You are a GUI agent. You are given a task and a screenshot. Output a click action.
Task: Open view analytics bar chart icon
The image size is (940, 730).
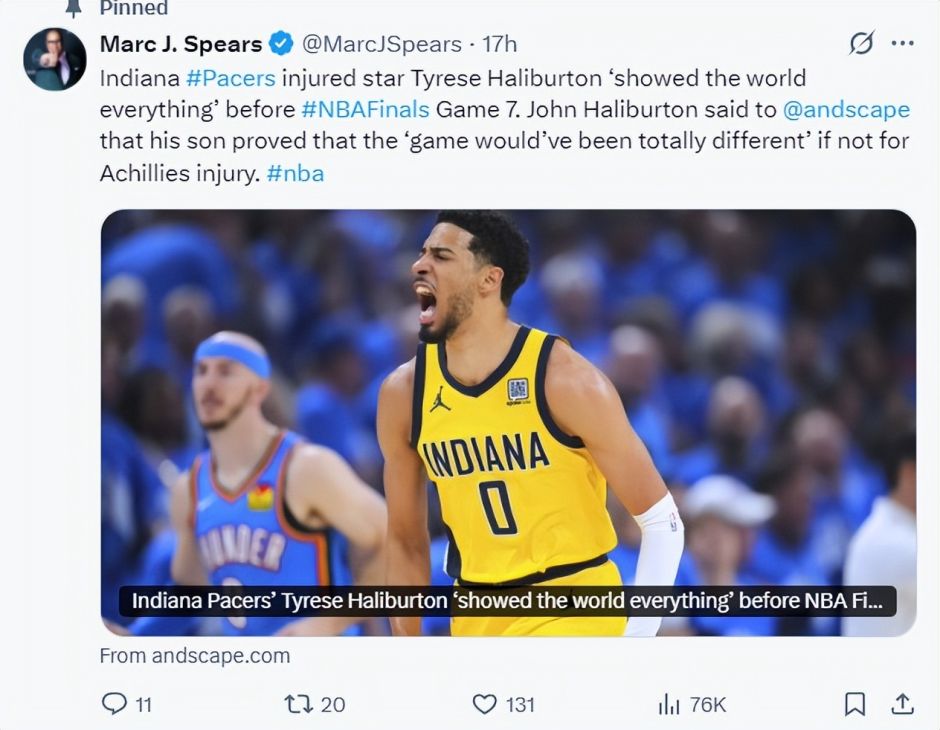pyautogui.click(x=669, y=704)
